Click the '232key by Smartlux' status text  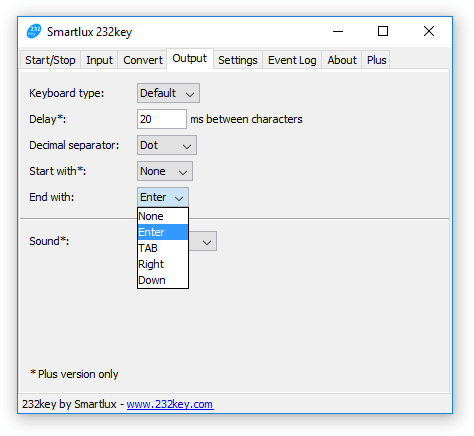[x=69, y=404]
